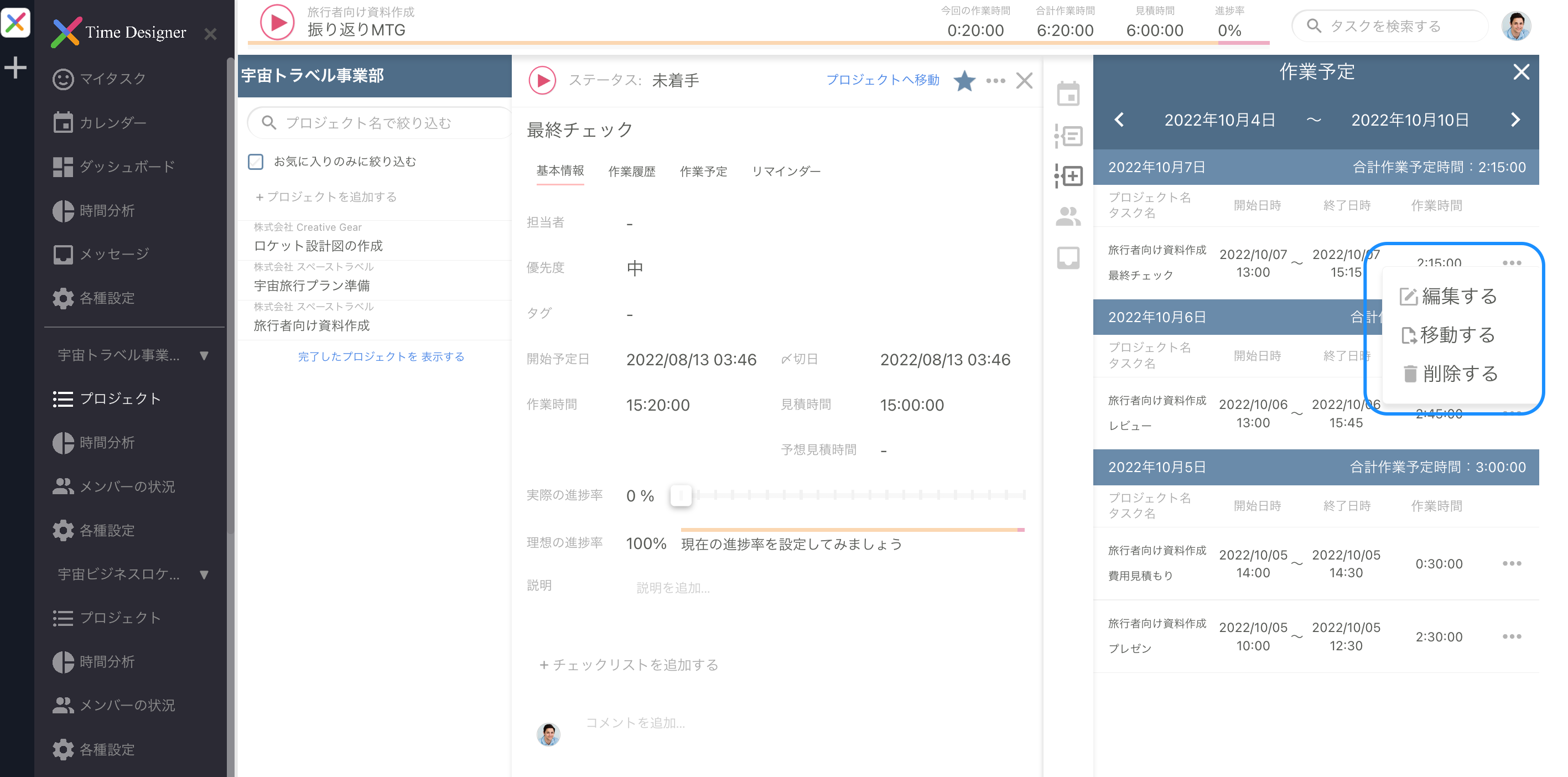
Task: Open message inbox icon in side strip
Action: point(1068,257)
